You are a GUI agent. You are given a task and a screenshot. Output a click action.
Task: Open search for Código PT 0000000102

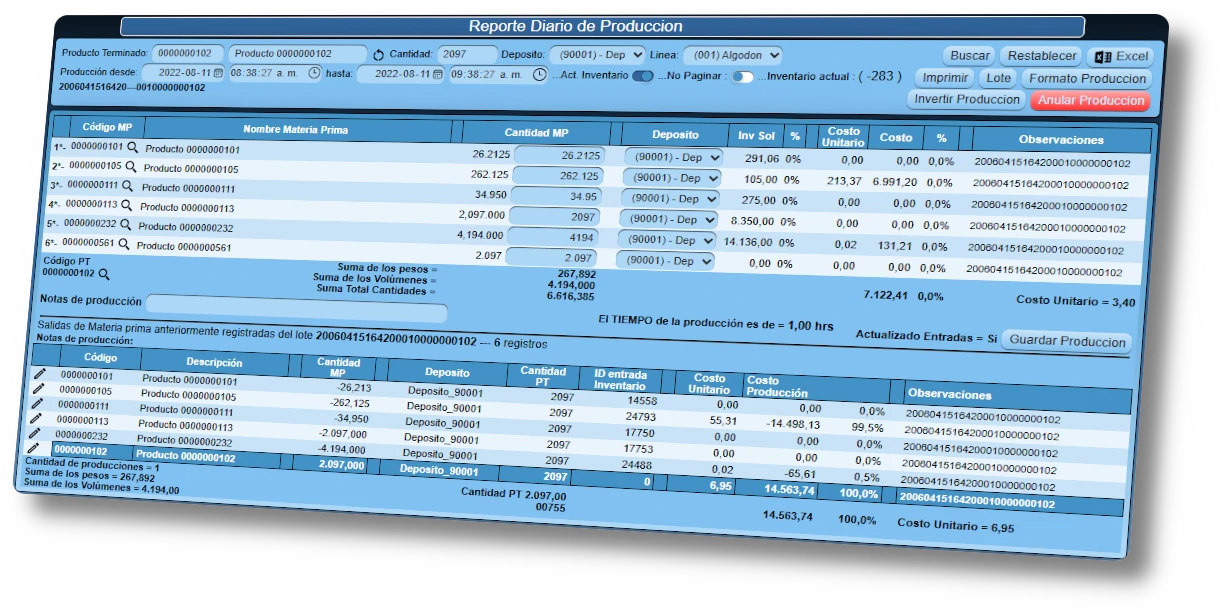[103, 273]
